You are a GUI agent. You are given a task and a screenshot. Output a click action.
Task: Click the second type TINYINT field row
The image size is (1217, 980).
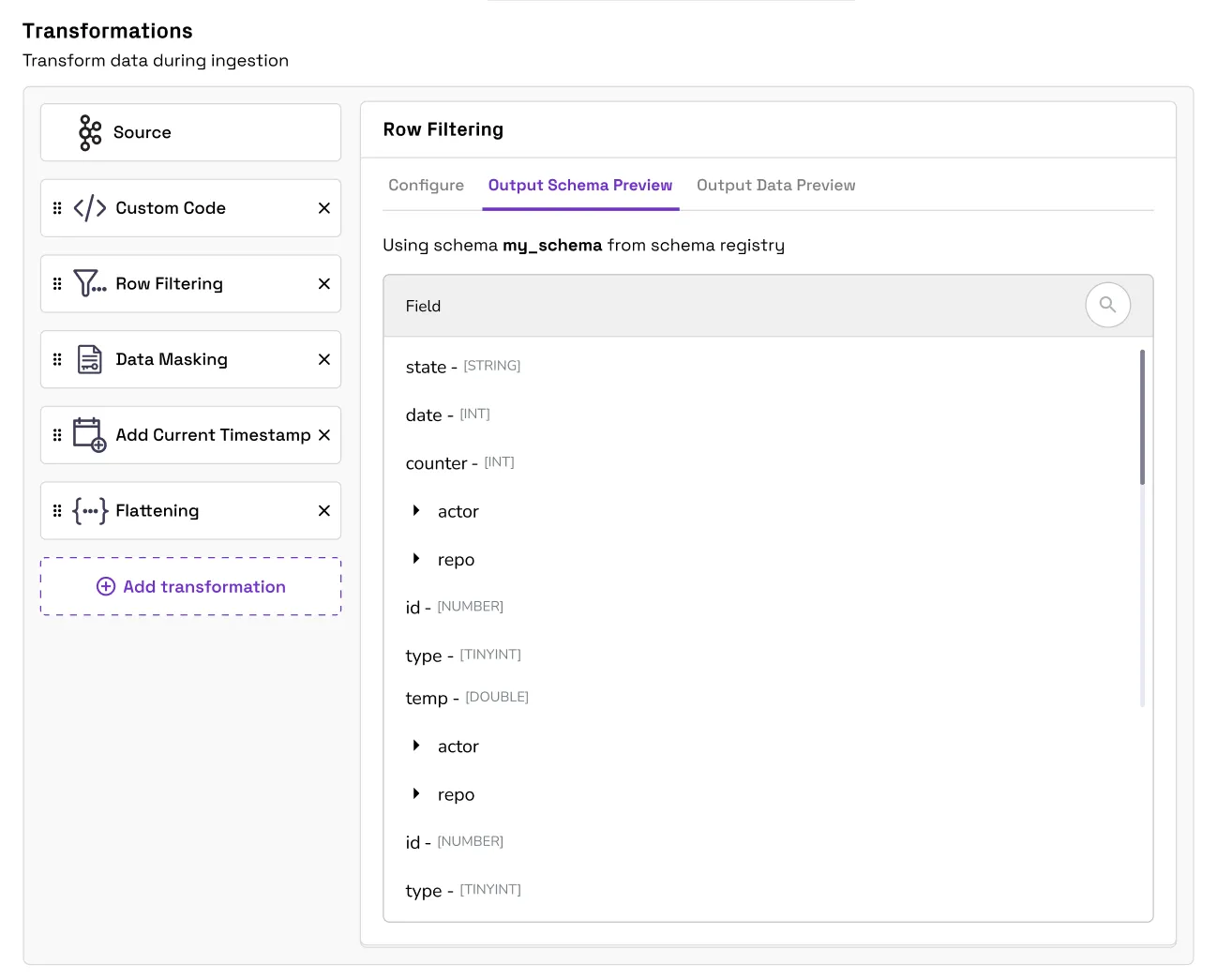pos(463,891)
